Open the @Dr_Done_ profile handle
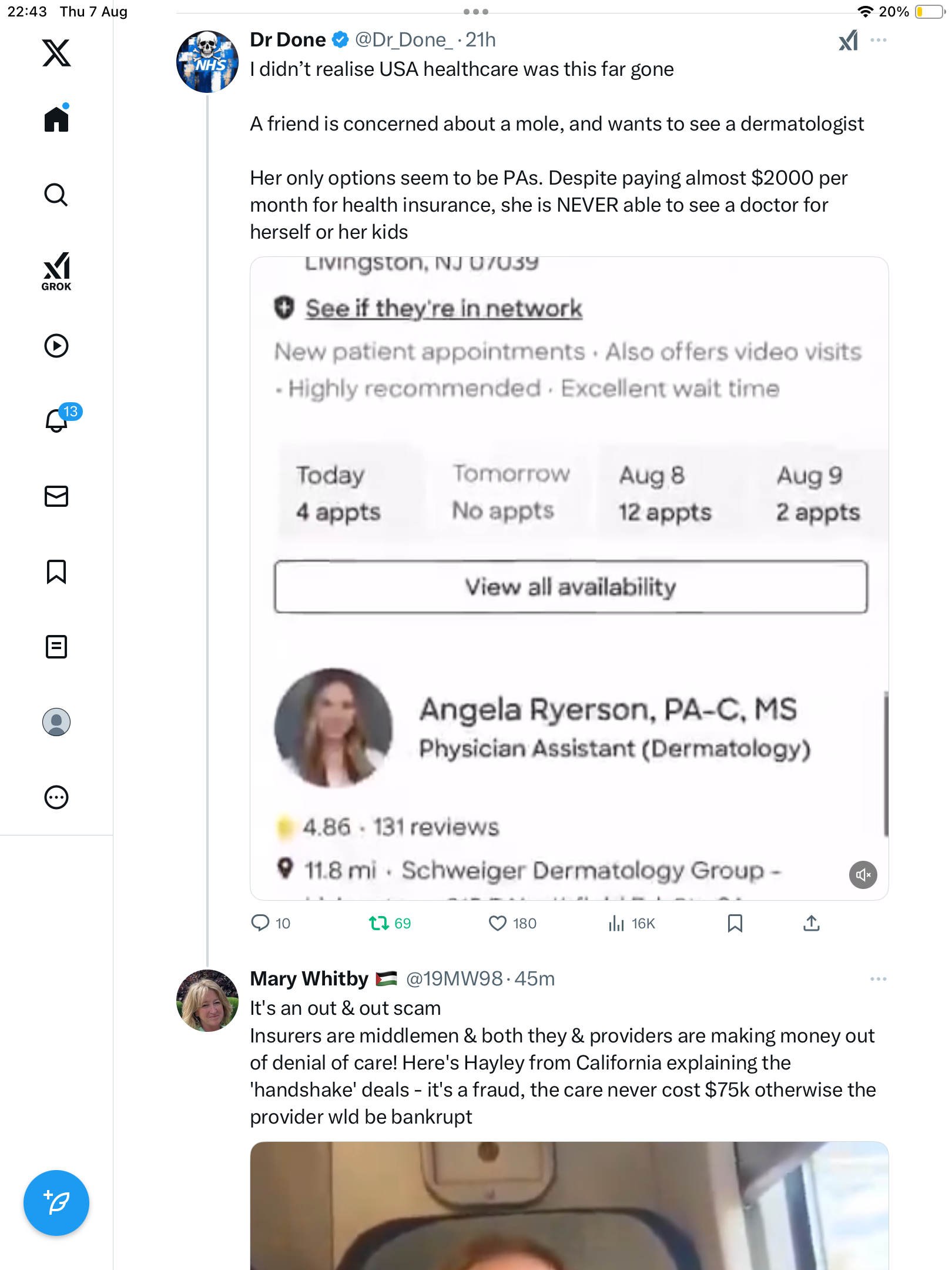 [404, 40]
